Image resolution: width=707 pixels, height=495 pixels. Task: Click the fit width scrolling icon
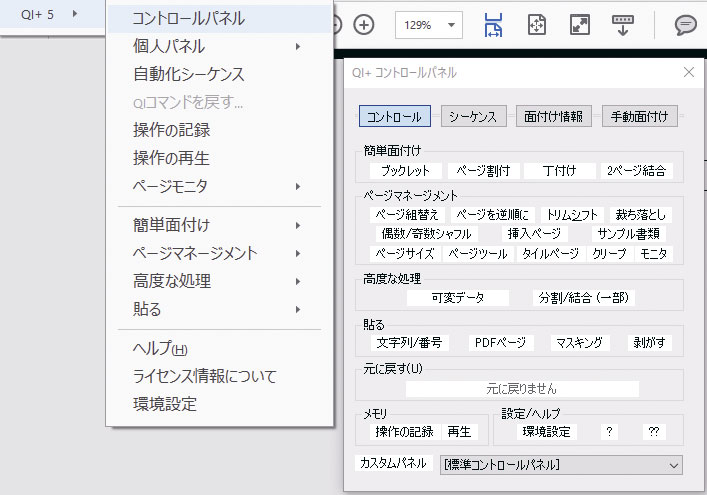coord(493,25)
